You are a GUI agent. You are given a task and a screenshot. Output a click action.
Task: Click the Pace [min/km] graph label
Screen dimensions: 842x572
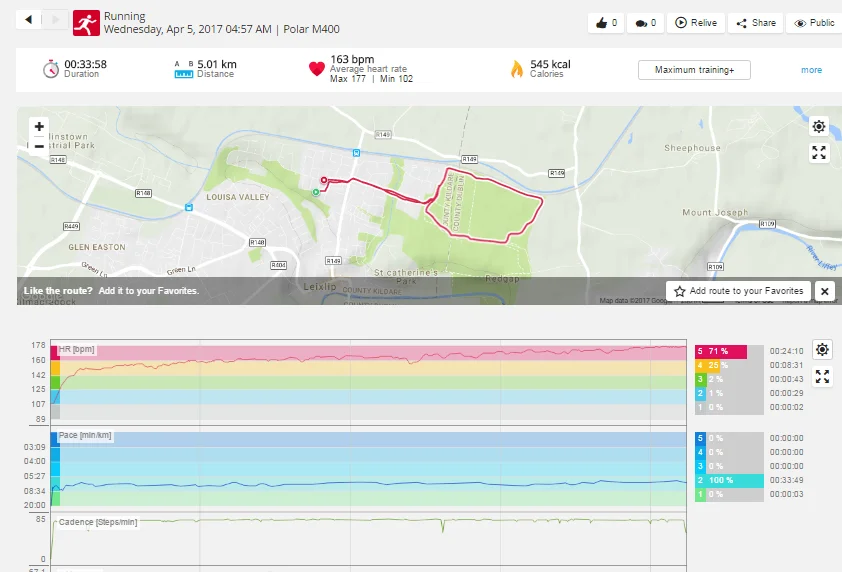pyautogui.click(x=85, y=435)
